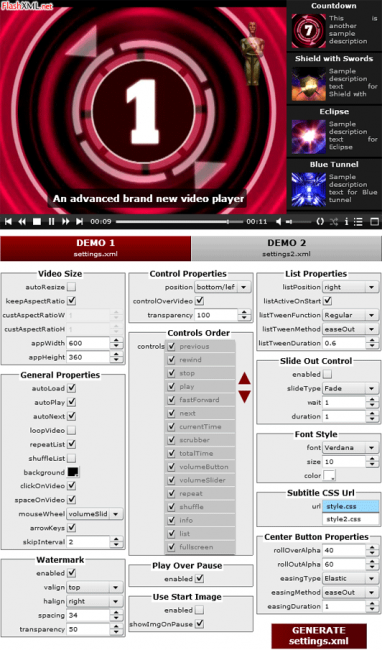Click the previous track button in player

8,222
